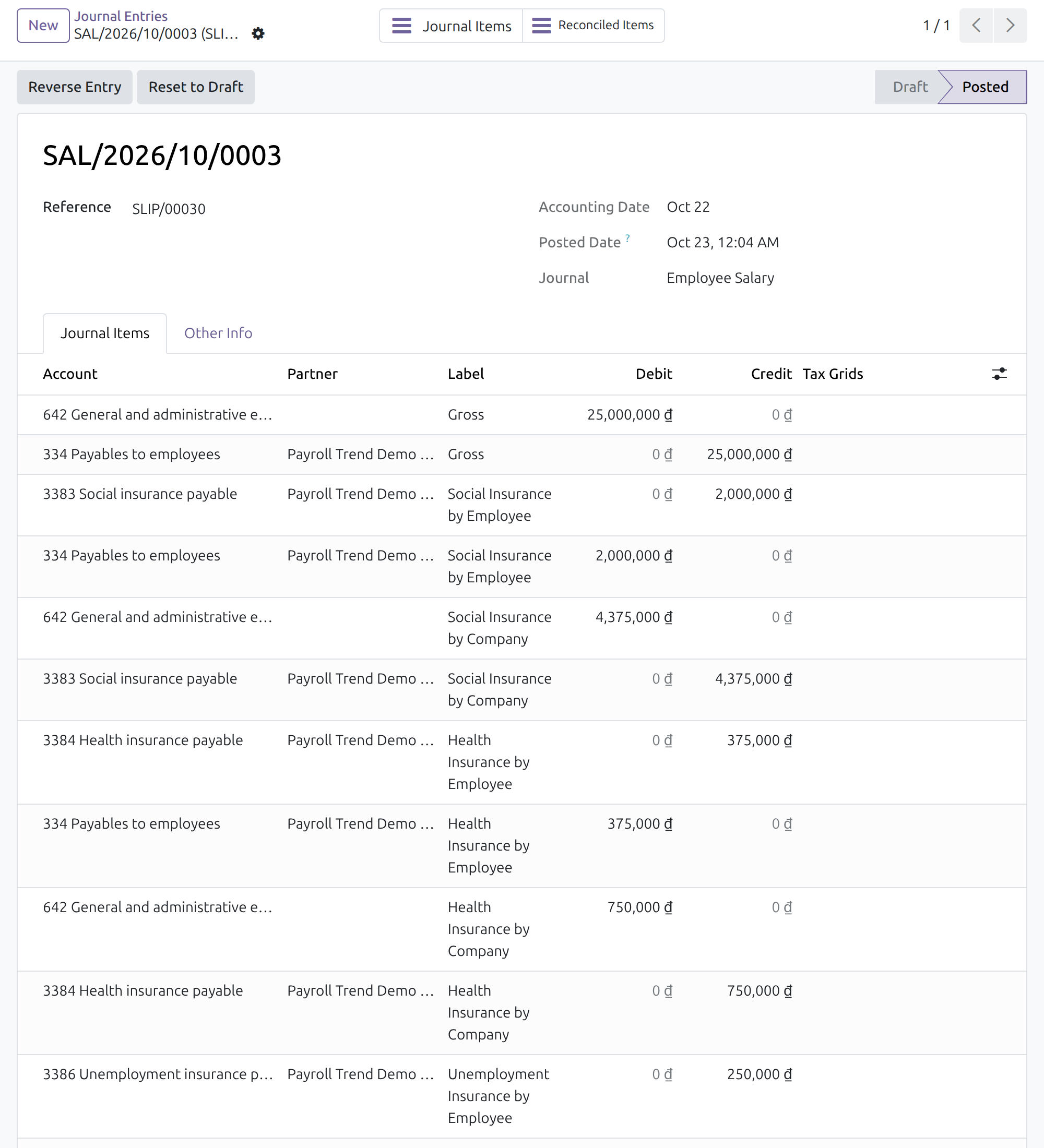Open 3386 Unemployment insurance account row
This screenshot has width=1044, height=1148.
(158, 1074)
